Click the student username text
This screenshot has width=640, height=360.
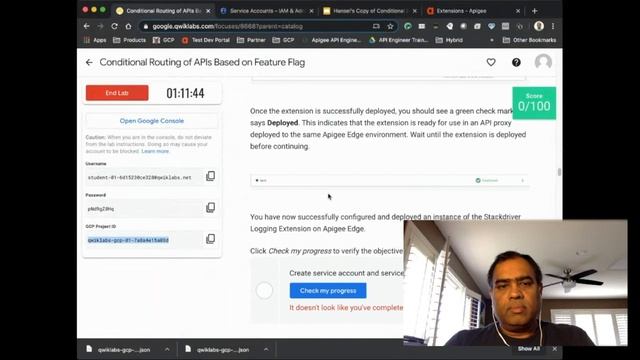pyautogui.click(x=140, y=178)
